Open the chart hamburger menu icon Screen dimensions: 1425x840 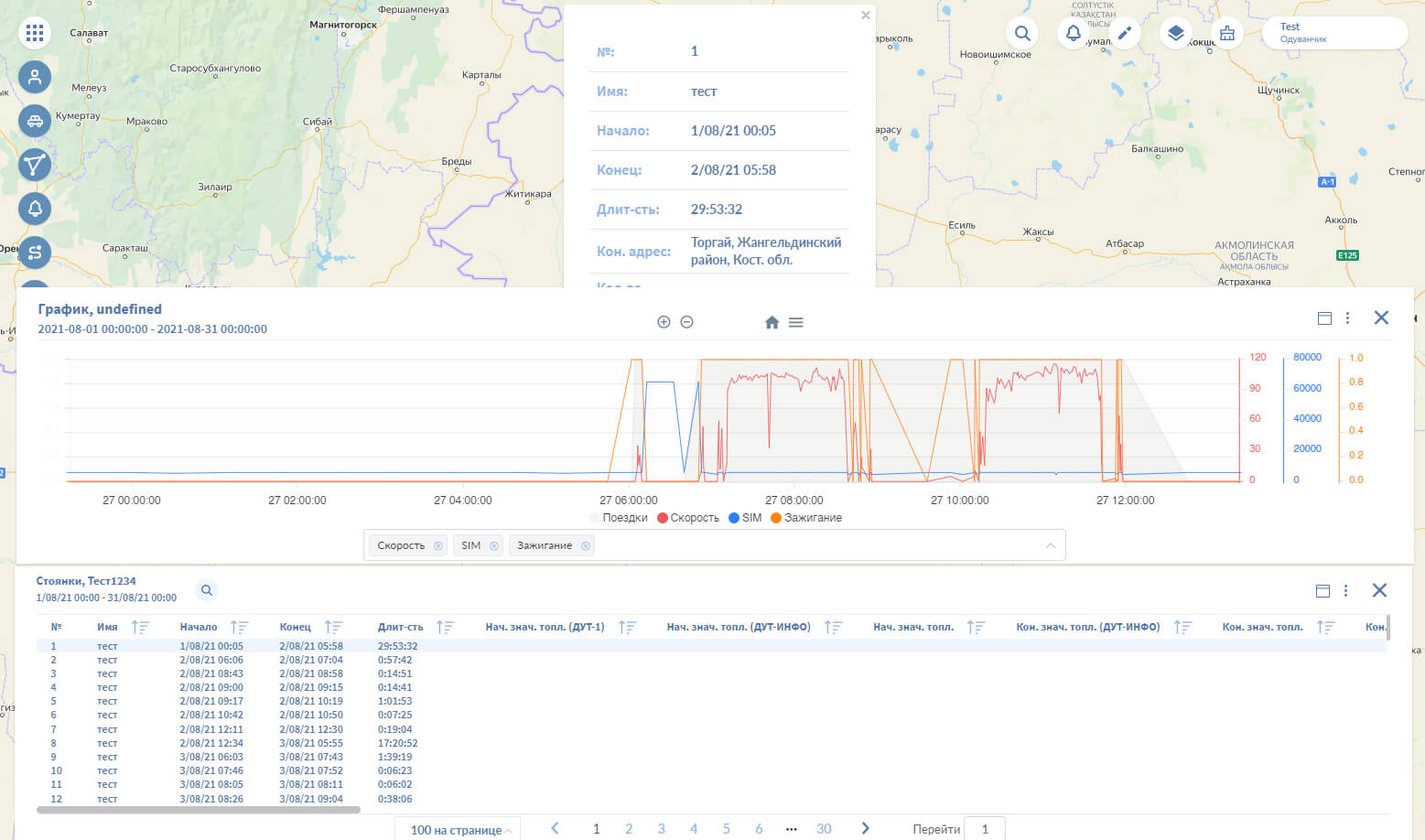tap(796, 322)
